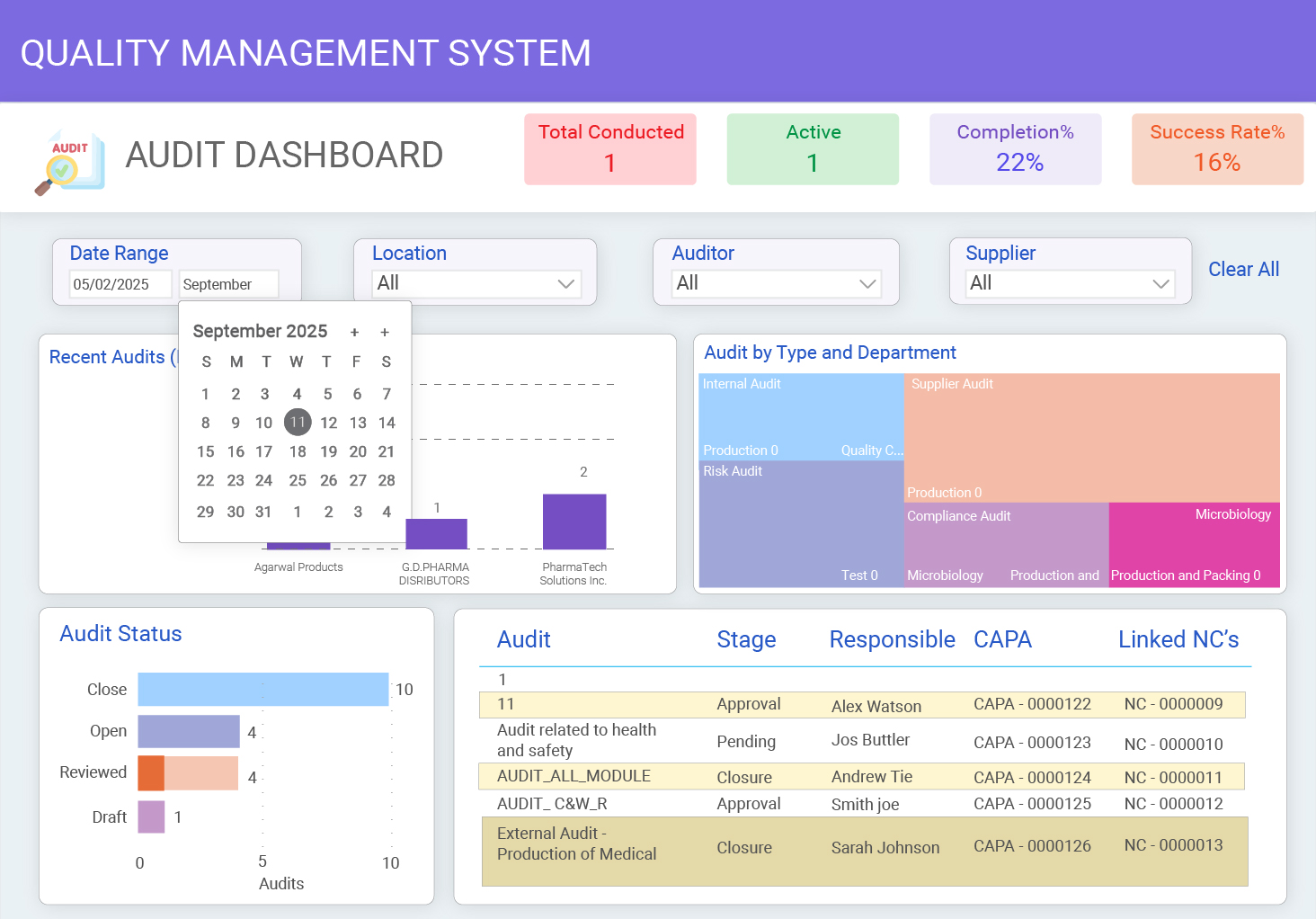Click the pink Microbiology treemap cell
Viewport: 1316px width, 919px height.
(1194, 544)
